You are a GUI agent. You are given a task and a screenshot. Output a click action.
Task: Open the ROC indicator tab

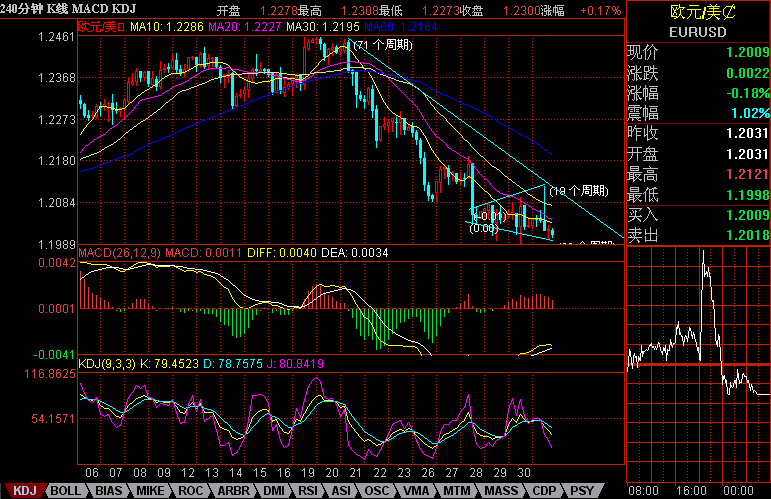190,491
